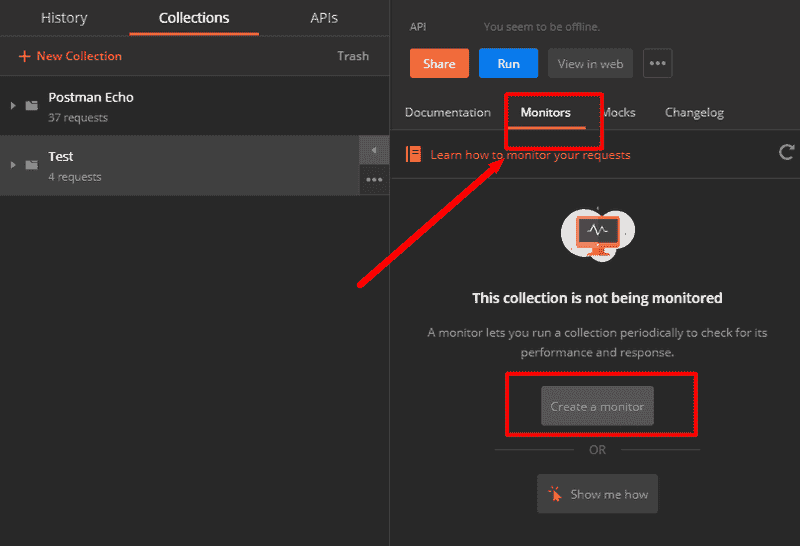
Task: Click the plus icon beside New Collection
Action: click(x=24, y=57)
